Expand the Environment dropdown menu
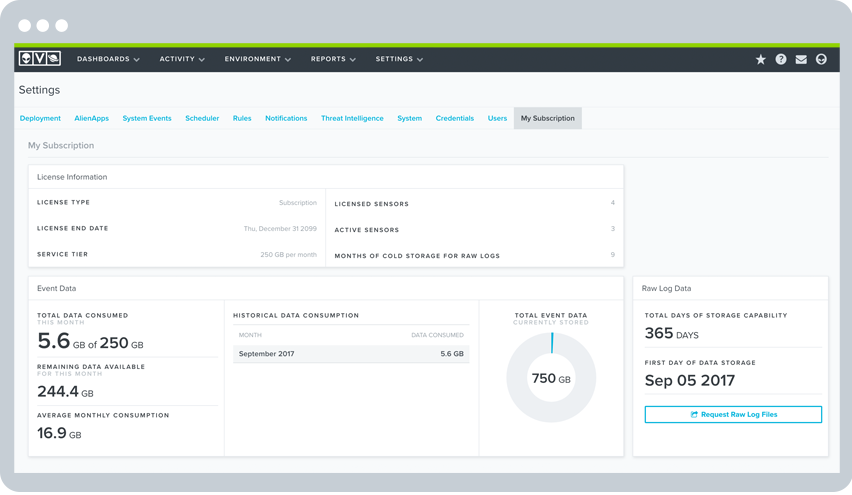Image resolution: width=852 pixels, height=495 pixels. 258,60
